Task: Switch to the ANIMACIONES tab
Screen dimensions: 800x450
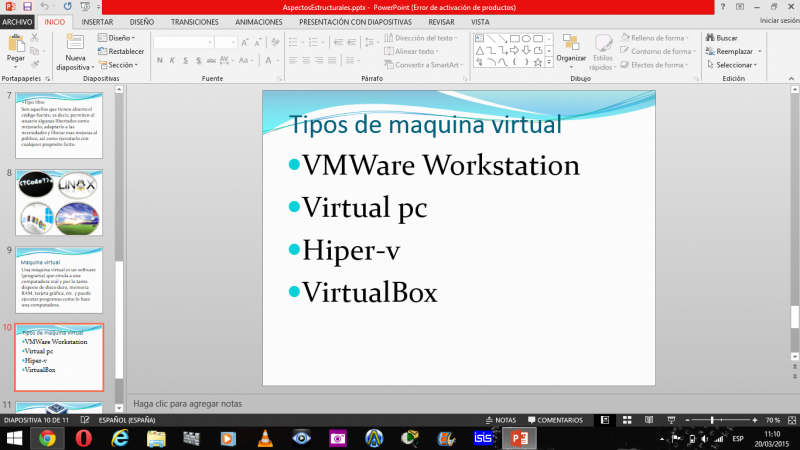Action: pos(259,22)
